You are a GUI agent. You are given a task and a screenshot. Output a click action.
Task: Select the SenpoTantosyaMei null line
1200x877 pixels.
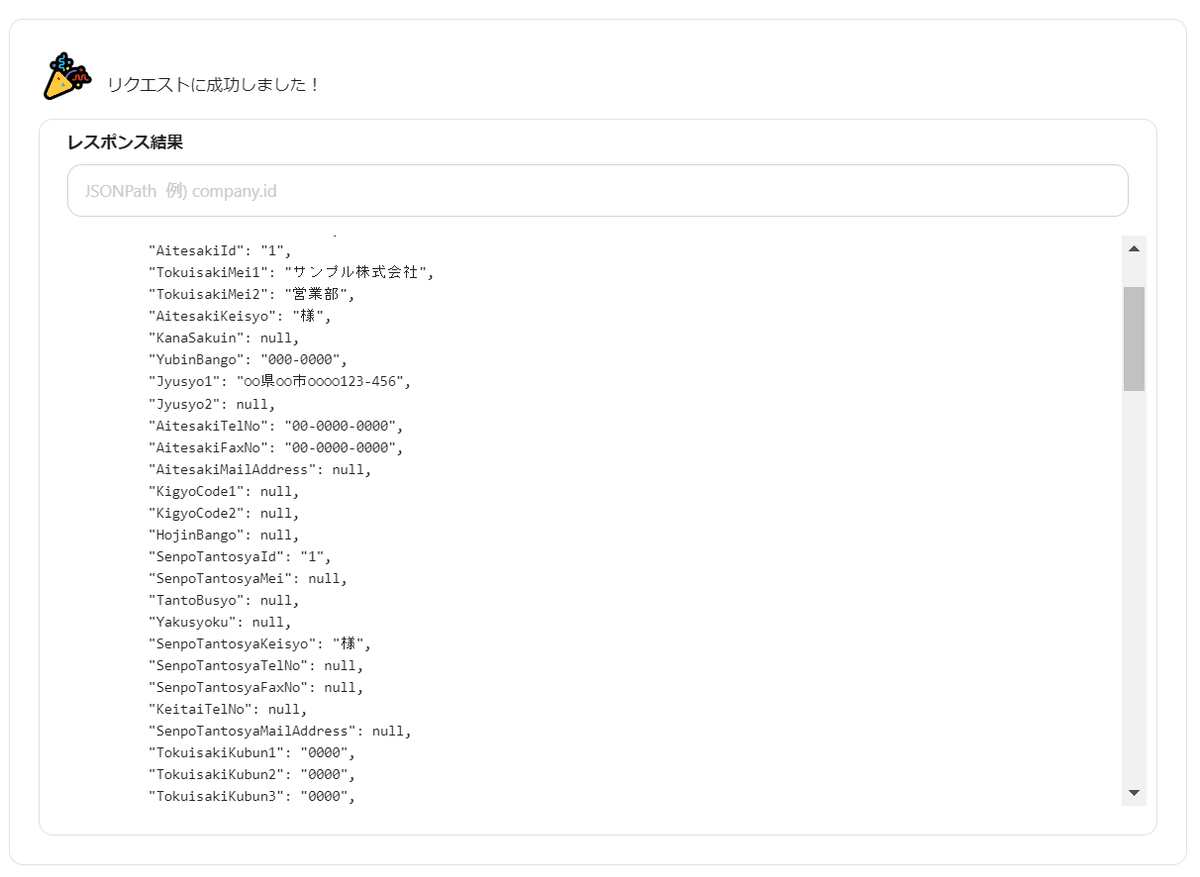tap(247, 578)
